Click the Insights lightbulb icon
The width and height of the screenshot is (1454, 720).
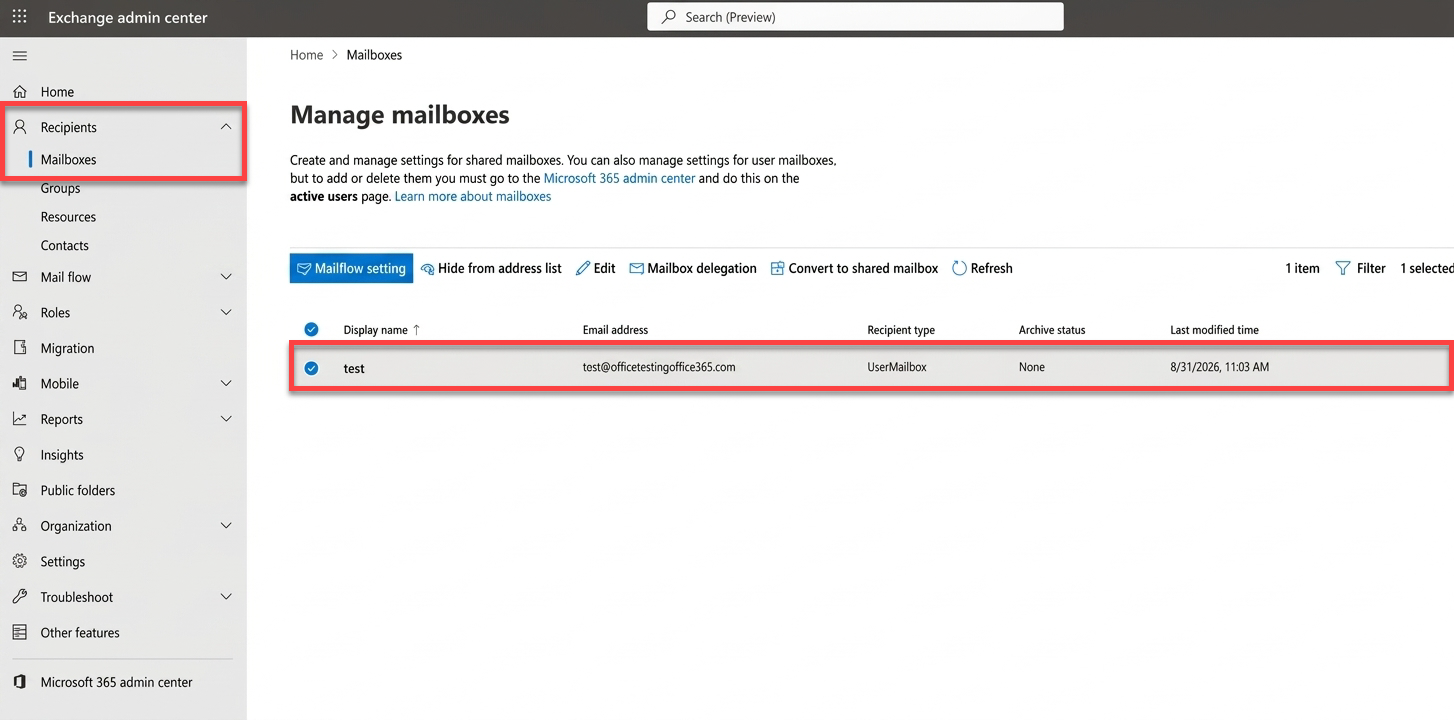click(x=19, y=454)
